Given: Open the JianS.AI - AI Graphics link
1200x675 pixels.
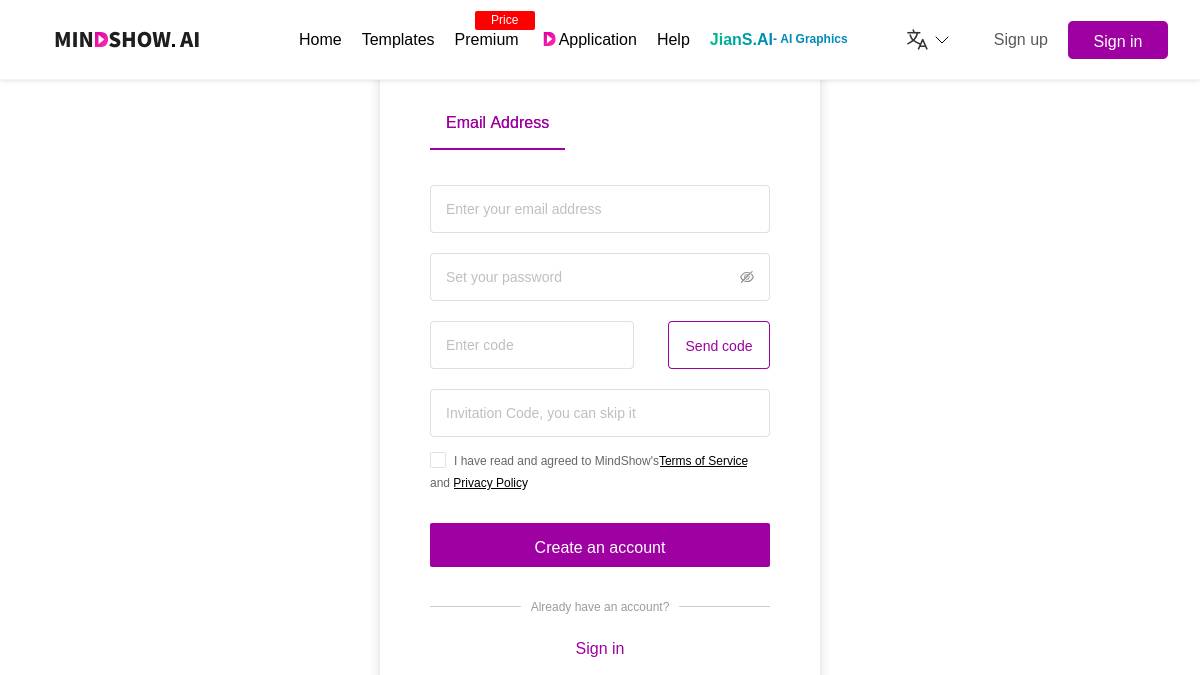Looking at the screenshot, I should pos(779,39).
